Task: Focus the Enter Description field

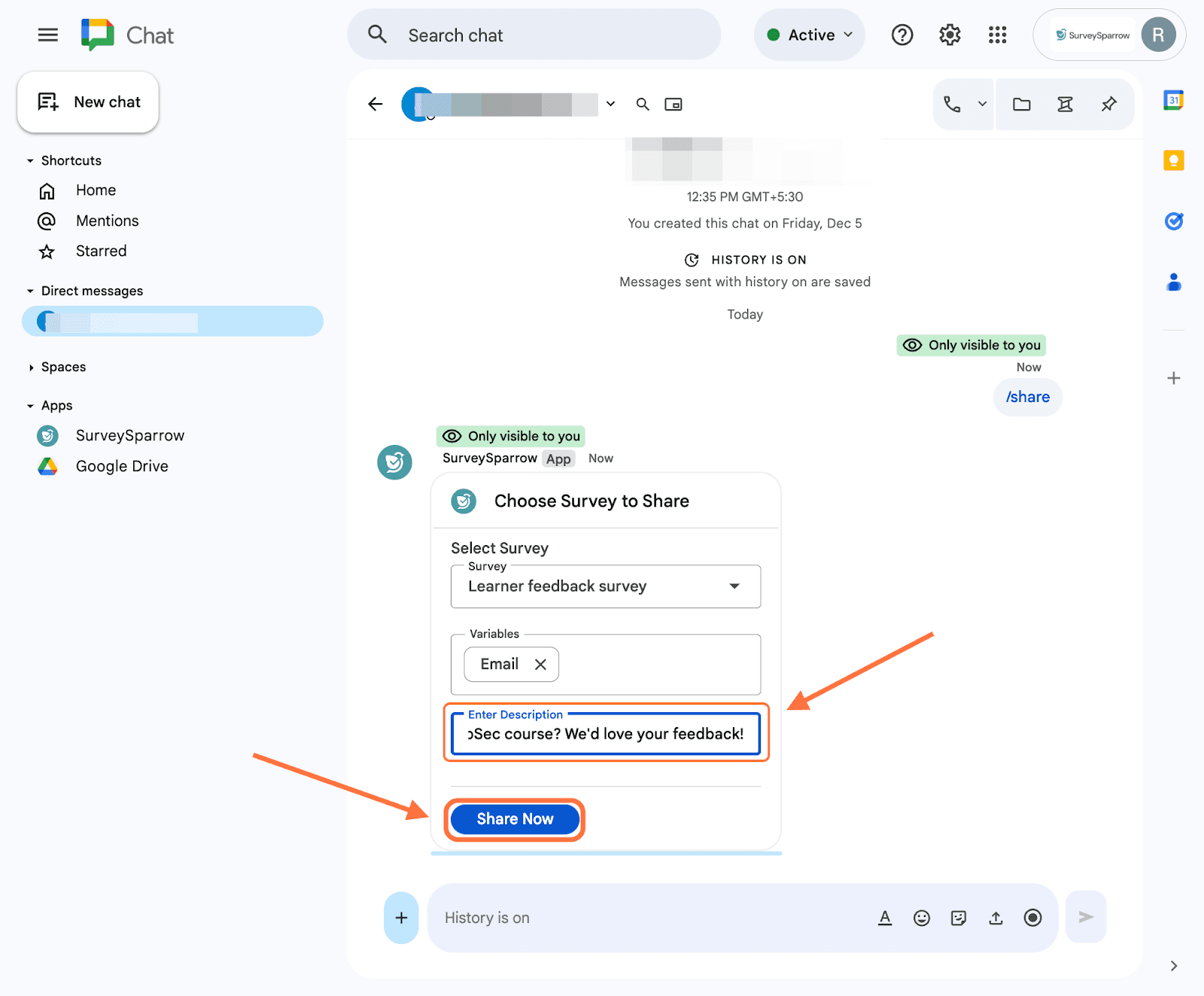Action: click(x=605, y=734)
